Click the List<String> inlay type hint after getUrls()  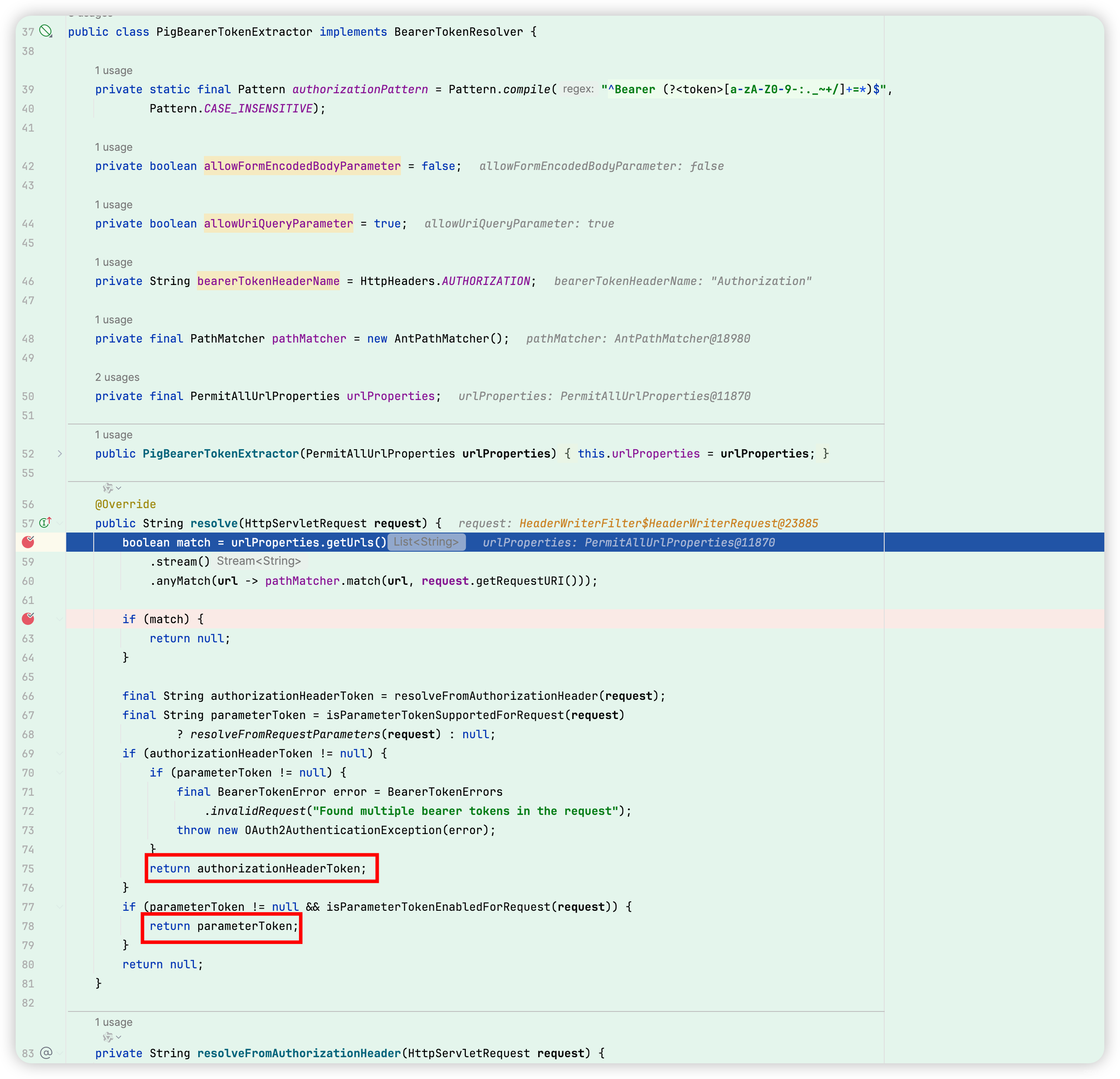click(x=427, y=542)
